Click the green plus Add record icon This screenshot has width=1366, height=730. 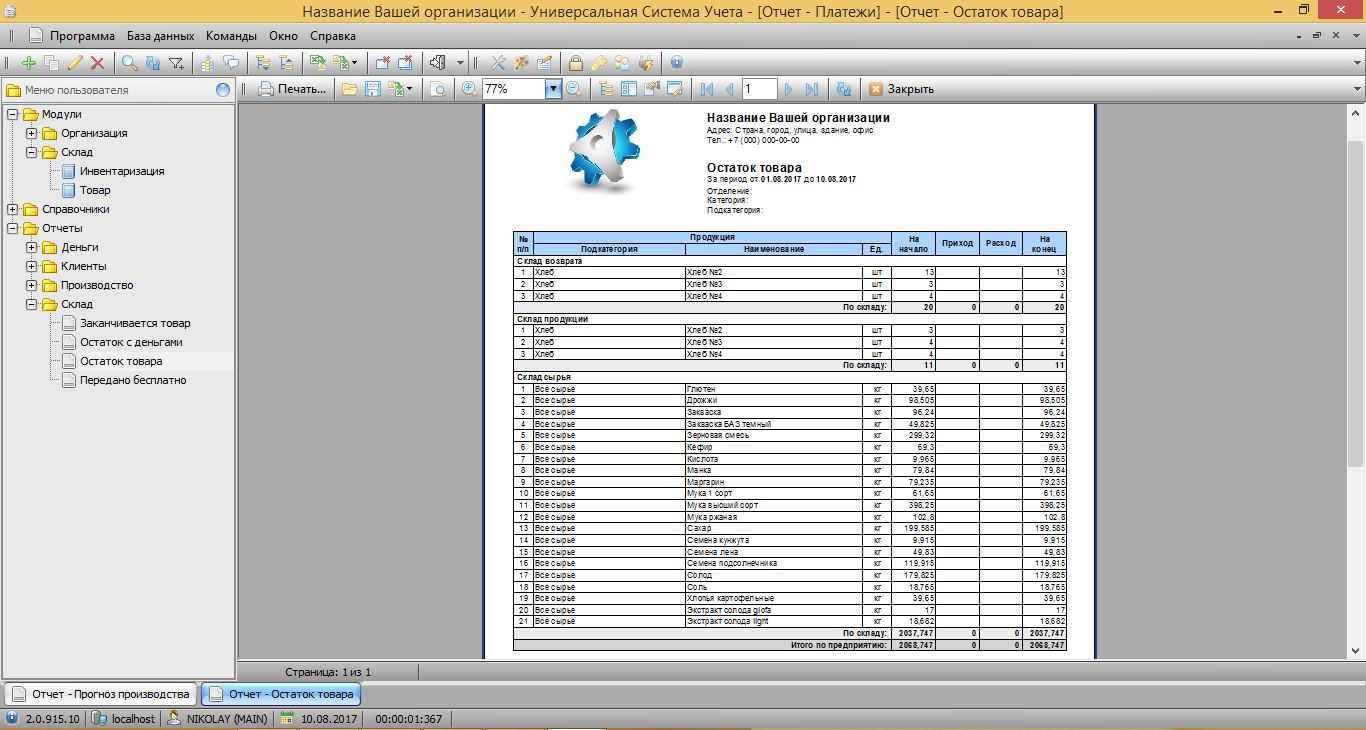[28, 63]
